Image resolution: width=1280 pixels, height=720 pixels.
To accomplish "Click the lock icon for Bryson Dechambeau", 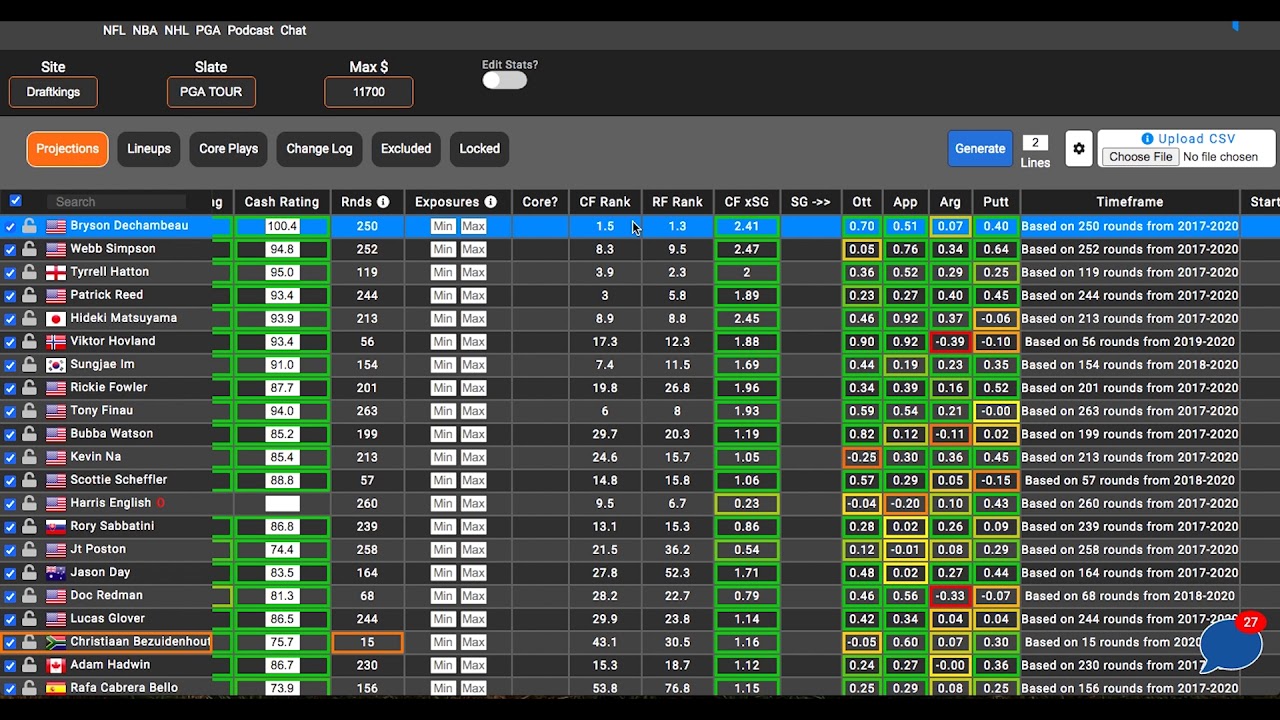I will (29, 227).
